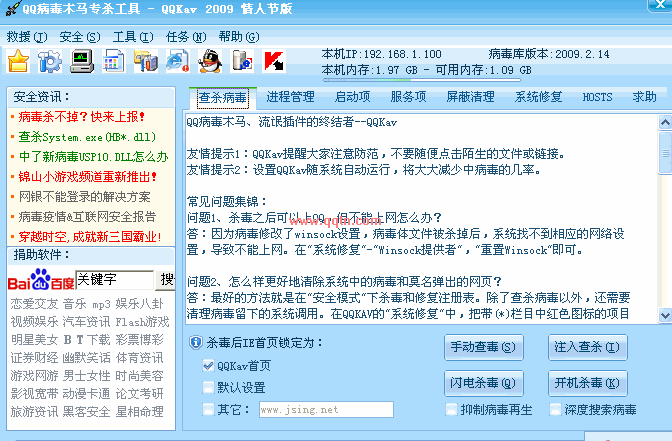
Task: Click the Baidu 搜 search button
Action: pos(165,280)
